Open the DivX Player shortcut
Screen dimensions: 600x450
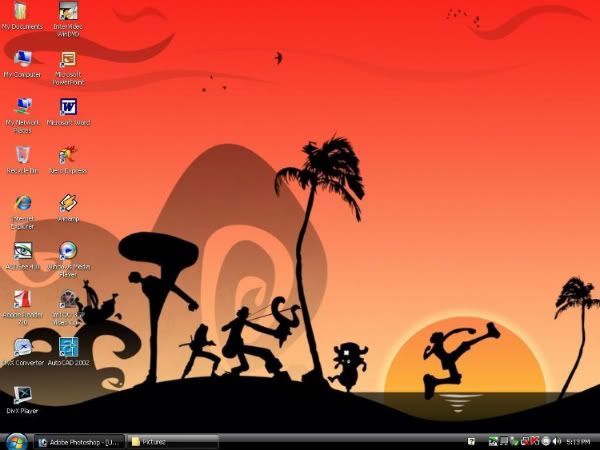point(23,401)
